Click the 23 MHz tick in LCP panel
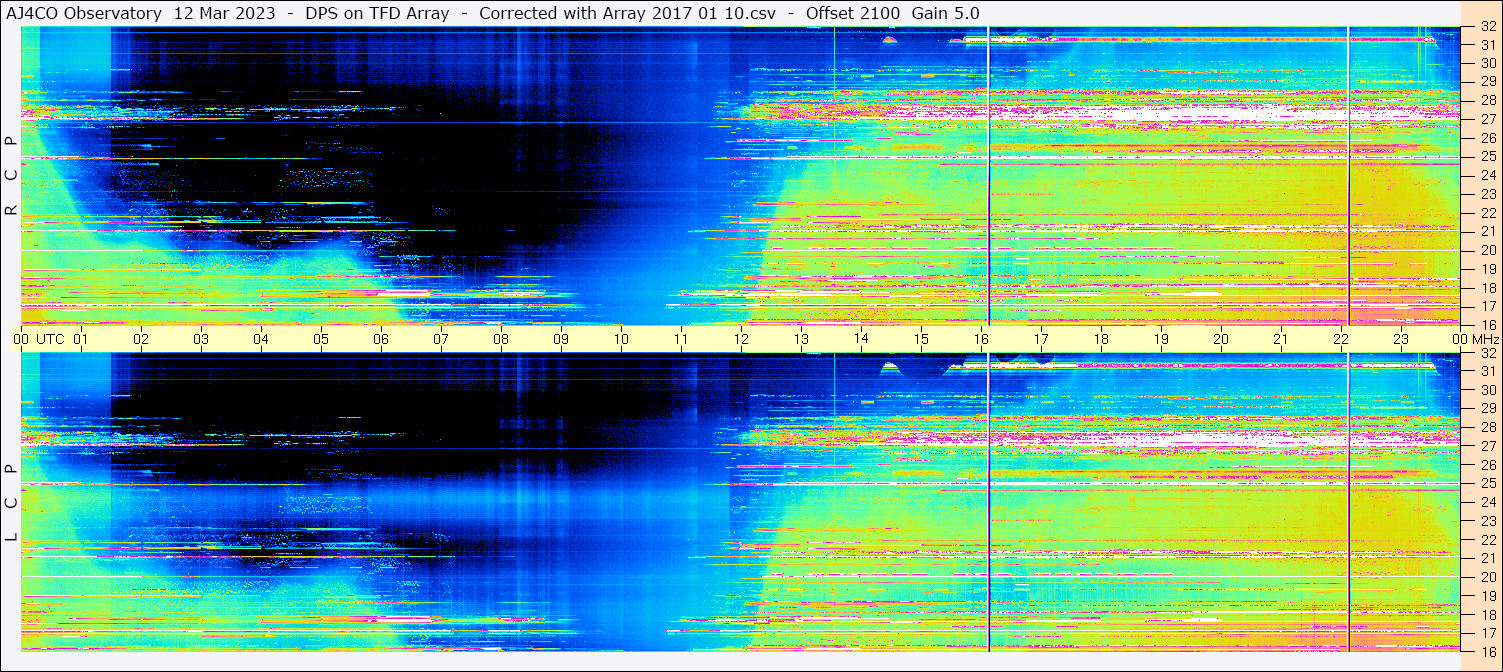The image size is (1503, 672). pyautogui.click(x=1487, y=521)
